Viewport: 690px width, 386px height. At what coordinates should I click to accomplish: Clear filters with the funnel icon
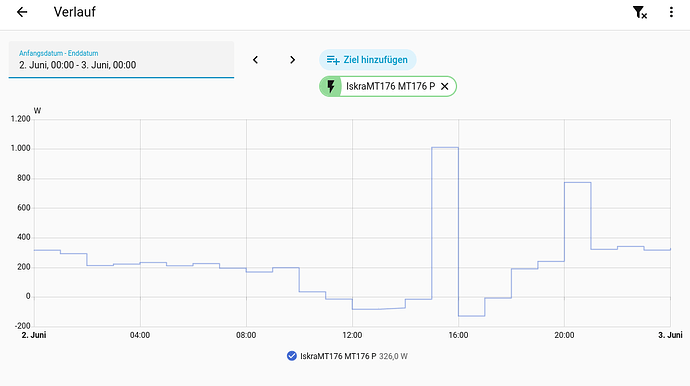click(639, 12)
